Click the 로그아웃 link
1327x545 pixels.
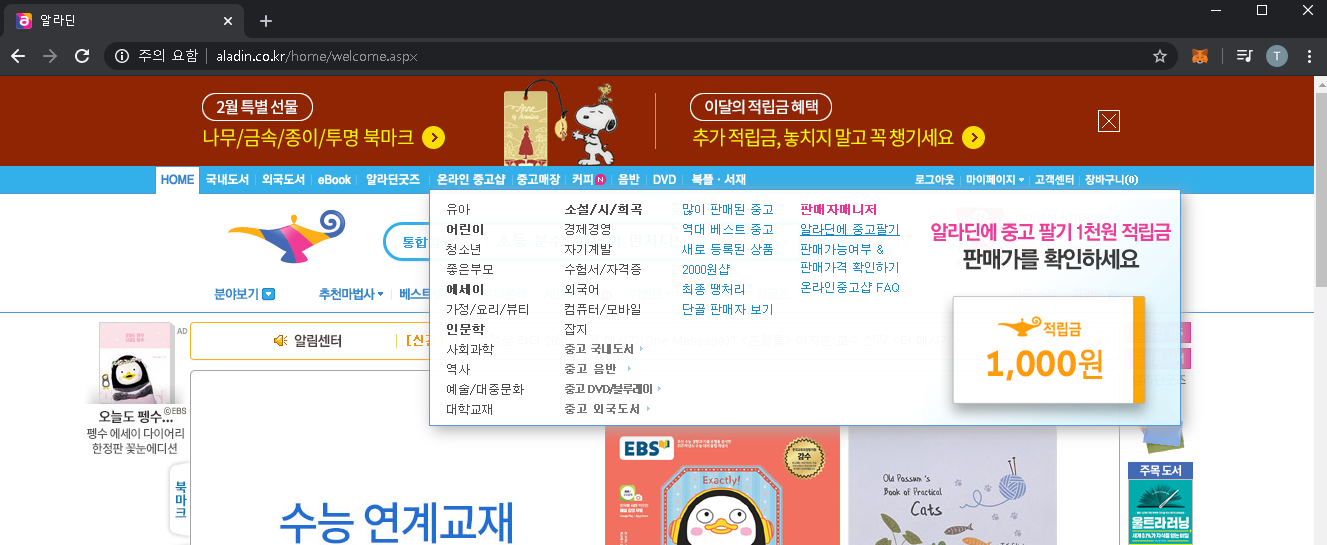(936, 180)
